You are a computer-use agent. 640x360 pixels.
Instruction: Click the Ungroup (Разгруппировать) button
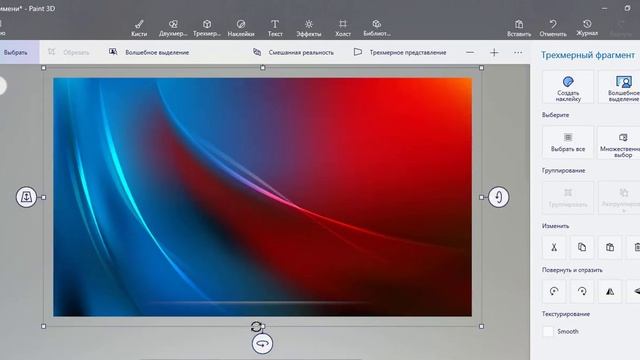(619, 198)
